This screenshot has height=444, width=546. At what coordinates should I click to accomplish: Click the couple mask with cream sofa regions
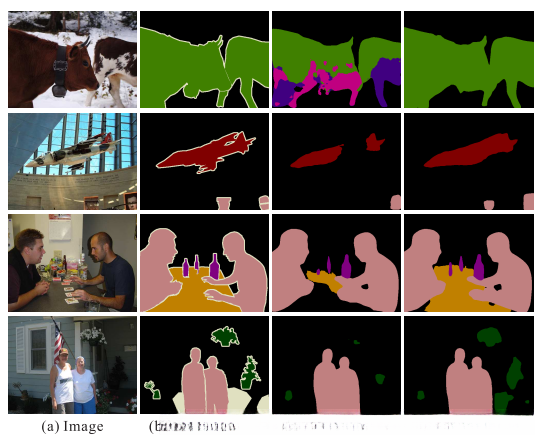pos(204,365)
